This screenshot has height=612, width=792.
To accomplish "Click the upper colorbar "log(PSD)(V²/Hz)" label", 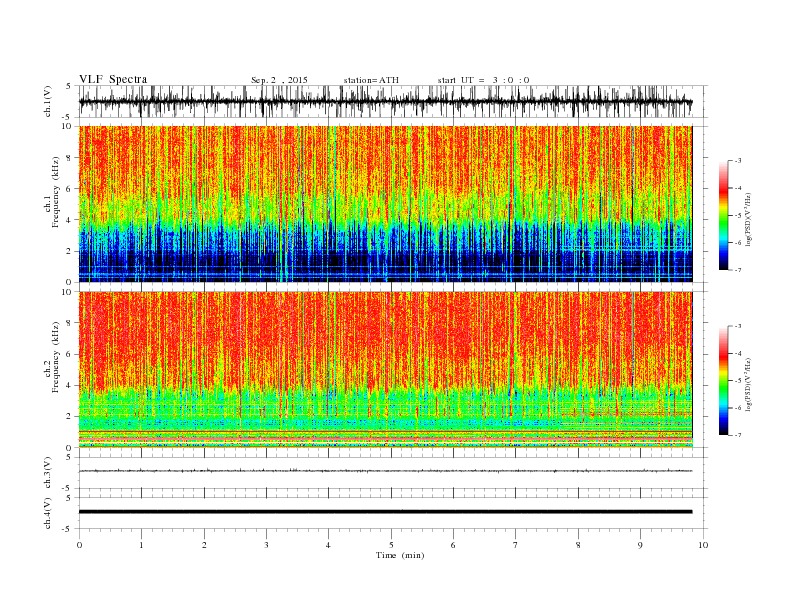I will tap(749, 219).
